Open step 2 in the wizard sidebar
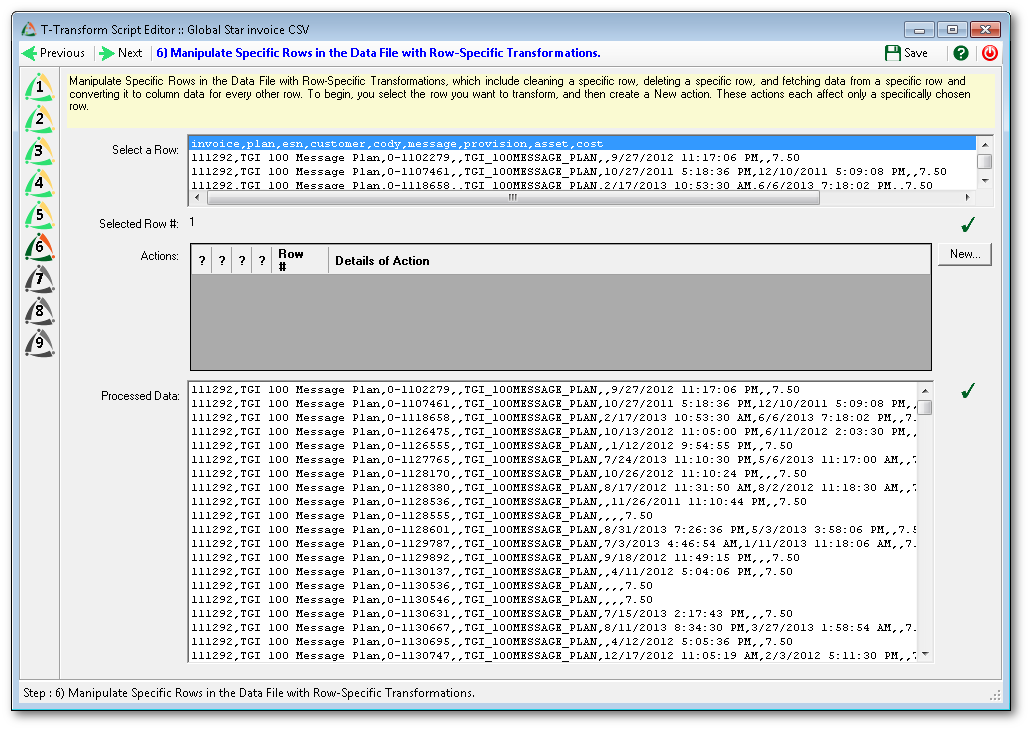 (x=39, y=120)
